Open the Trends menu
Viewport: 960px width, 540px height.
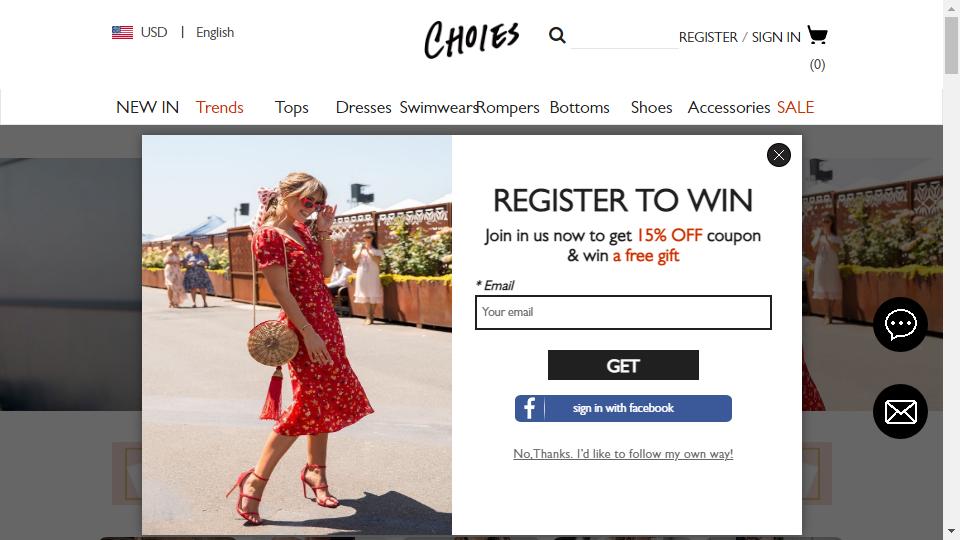pos(220,107)
